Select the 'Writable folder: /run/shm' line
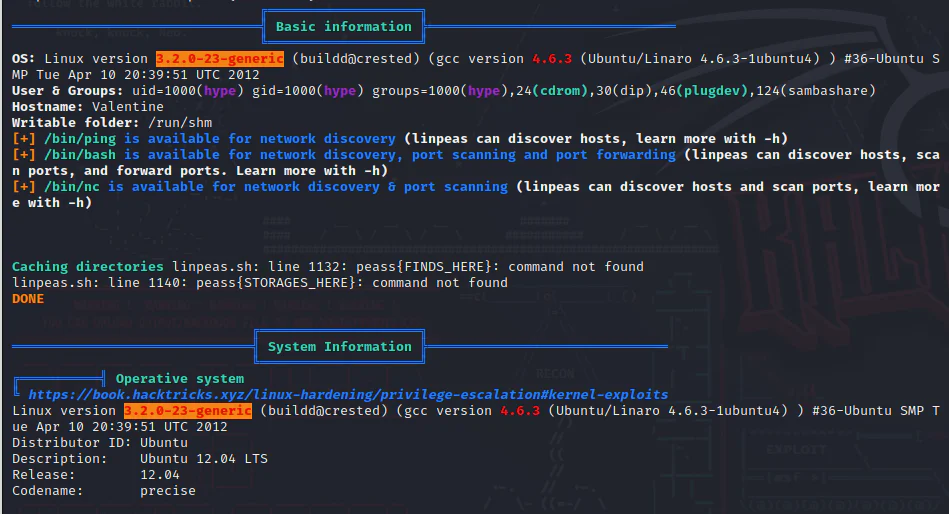Image resolution: width=949 pixels, height=514 pixels. point(112,122)
